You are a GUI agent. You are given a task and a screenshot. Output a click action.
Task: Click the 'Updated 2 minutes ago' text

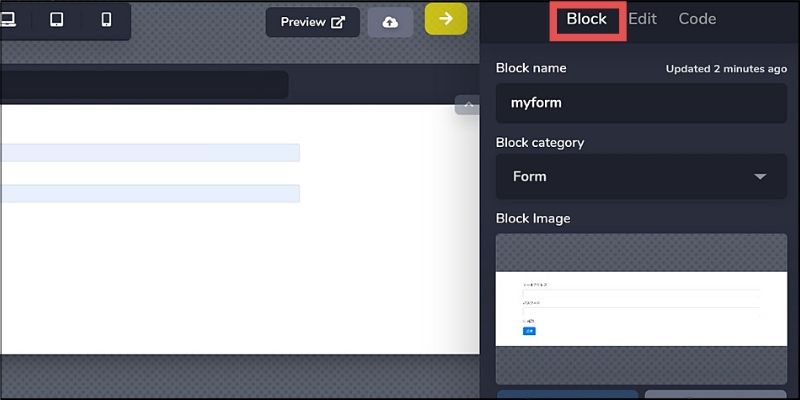[726, 69]
